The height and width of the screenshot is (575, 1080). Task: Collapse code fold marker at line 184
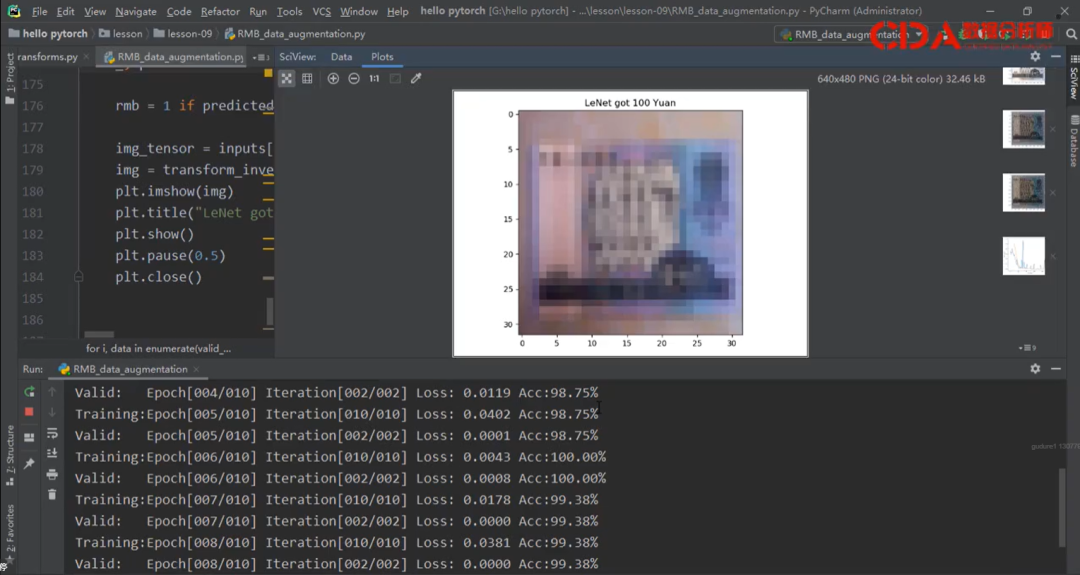pyautogui.click(x=79, y=277)
